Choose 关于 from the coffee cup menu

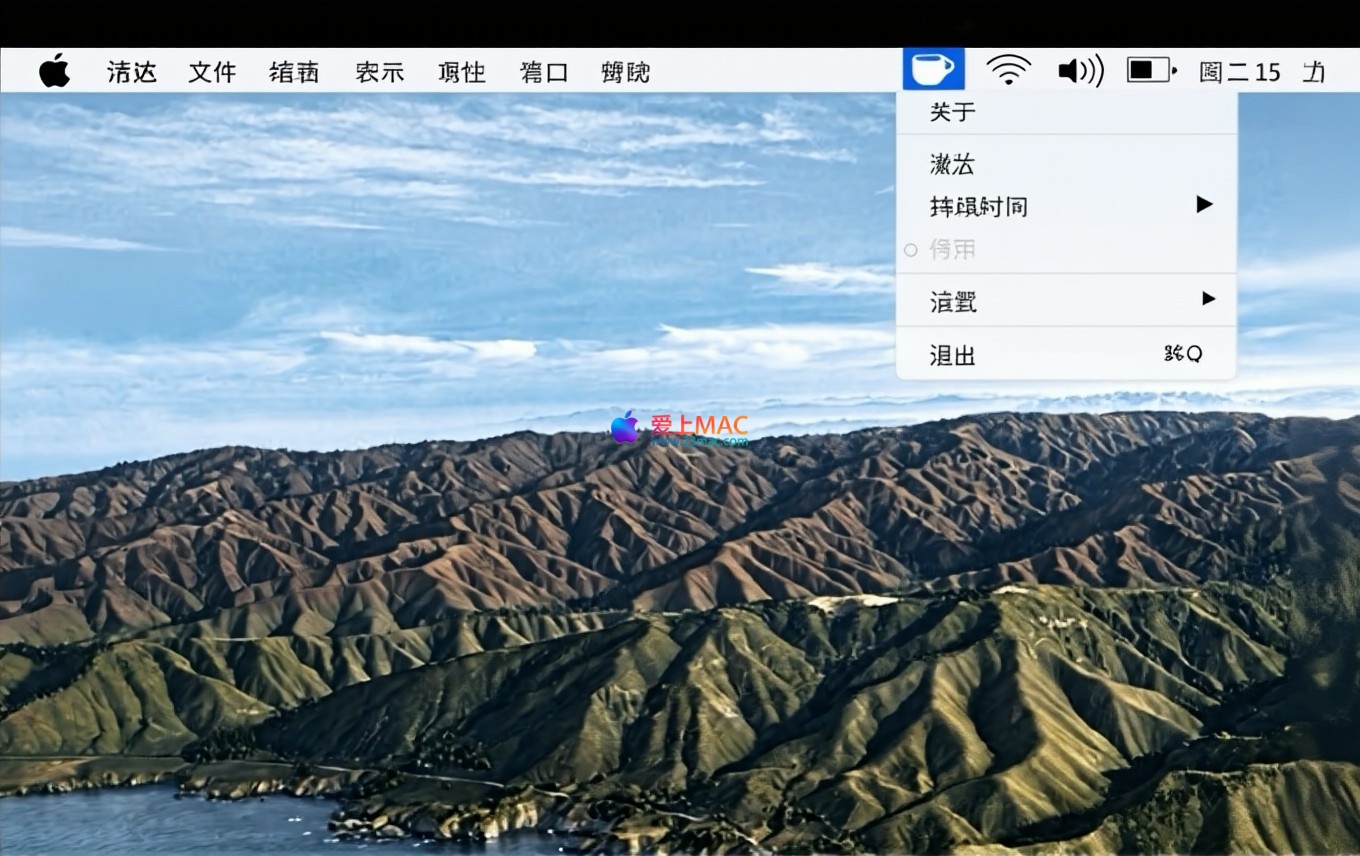click(x=952, y=112)
